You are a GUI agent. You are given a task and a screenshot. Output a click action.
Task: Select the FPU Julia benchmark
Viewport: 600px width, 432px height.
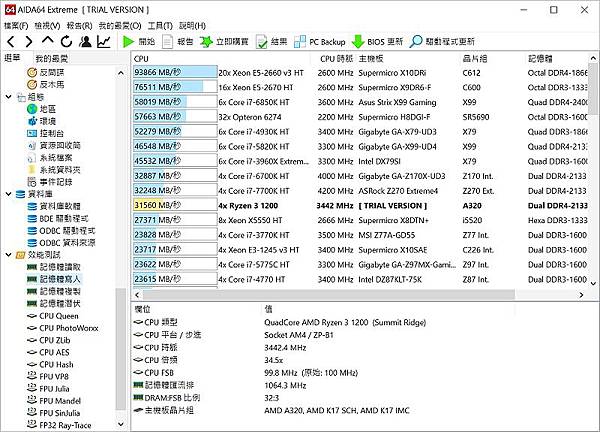49,389
